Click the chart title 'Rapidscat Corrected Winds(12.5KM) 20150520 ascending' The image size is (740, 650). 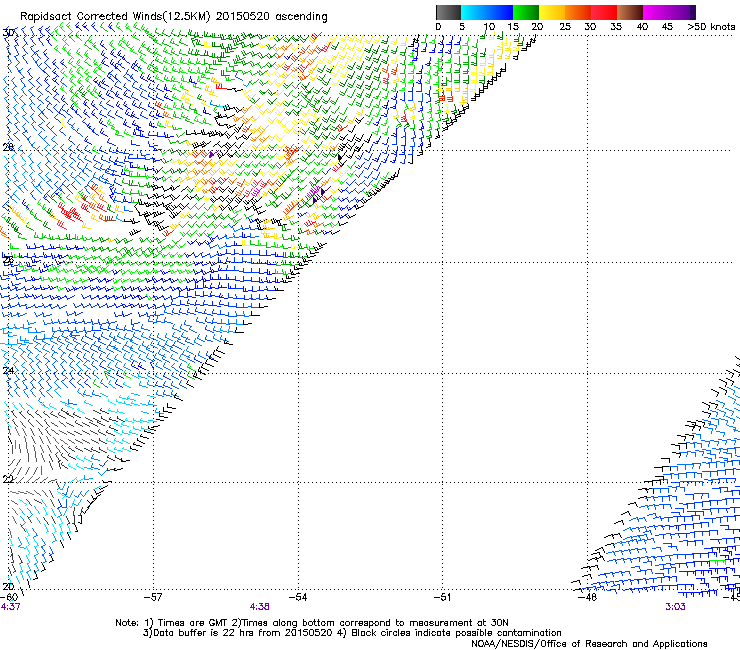[174, 17]
